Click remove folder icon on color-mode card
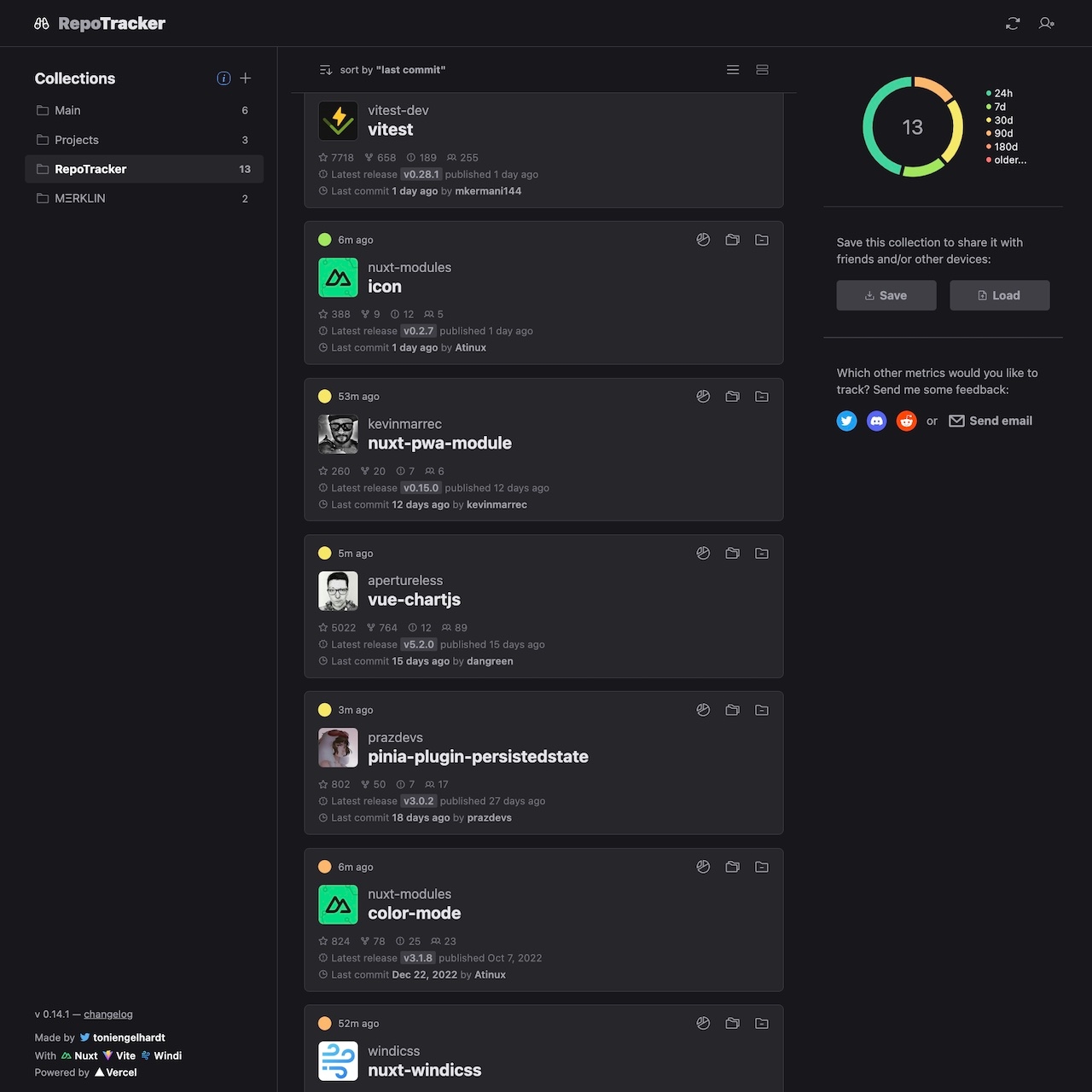This screenshot has width=1092, height=1092. coord(762,867)
